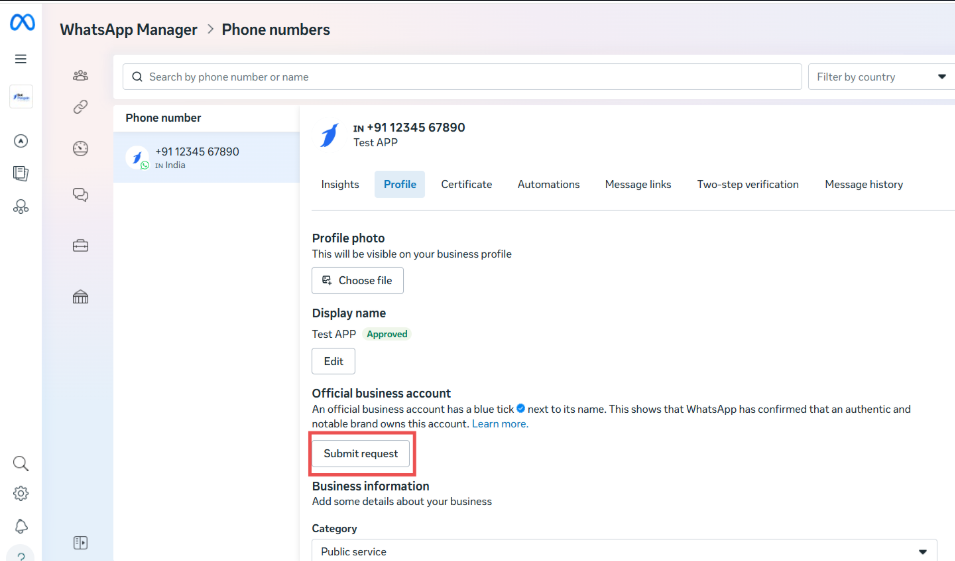The height and width of the screenshot is (561, 955).
Task: Open the briefcase icon in sidebar
Action: [x=81, y=246]
